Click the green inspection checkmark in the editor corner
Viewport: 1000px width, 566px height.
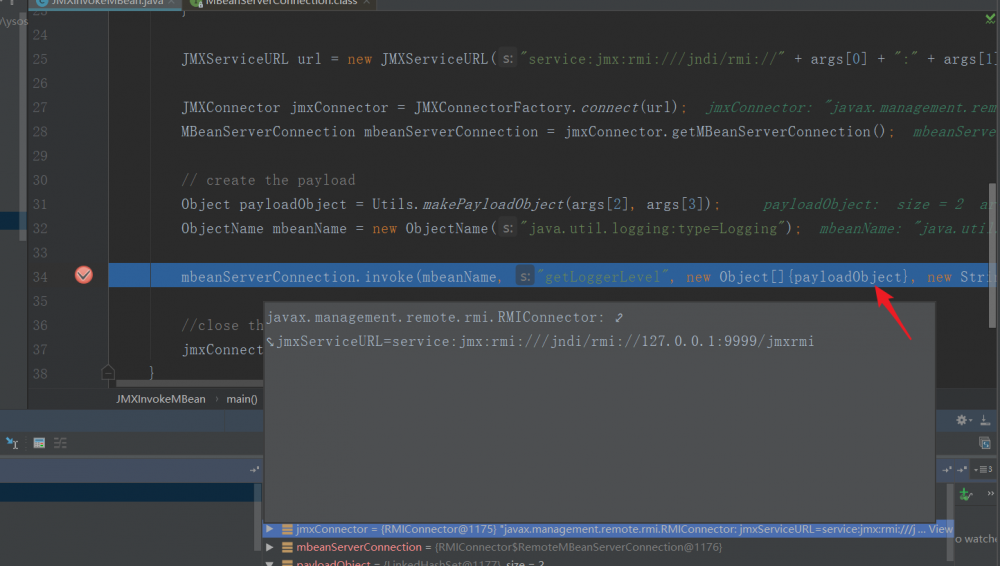tap(990, 19)
